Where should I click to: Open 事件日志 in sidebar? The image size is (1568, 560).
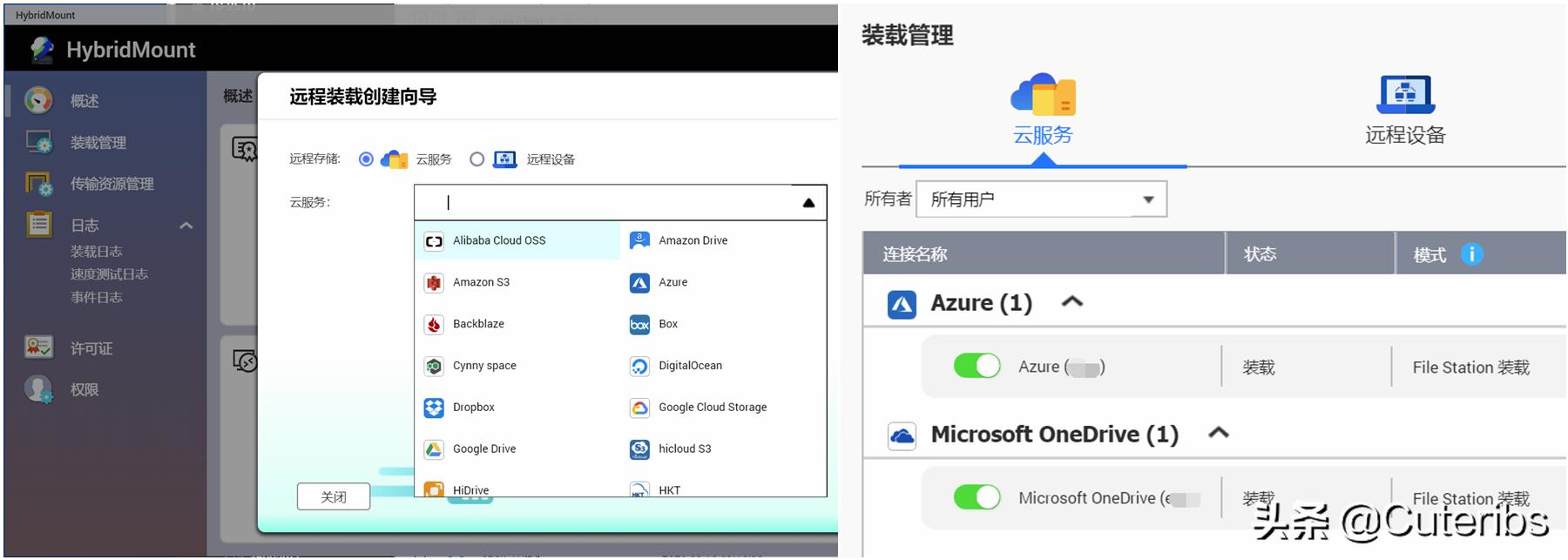(x=96, y=297)
